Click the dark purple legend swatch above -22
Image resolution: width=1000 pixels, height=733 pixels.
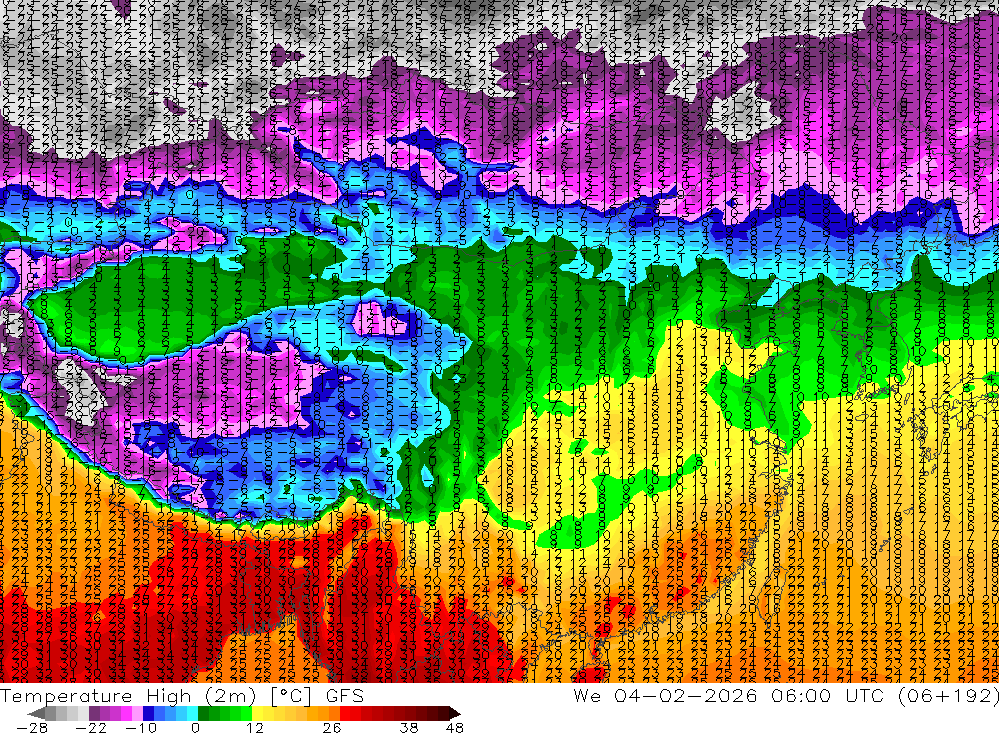[x=94, y=713]
